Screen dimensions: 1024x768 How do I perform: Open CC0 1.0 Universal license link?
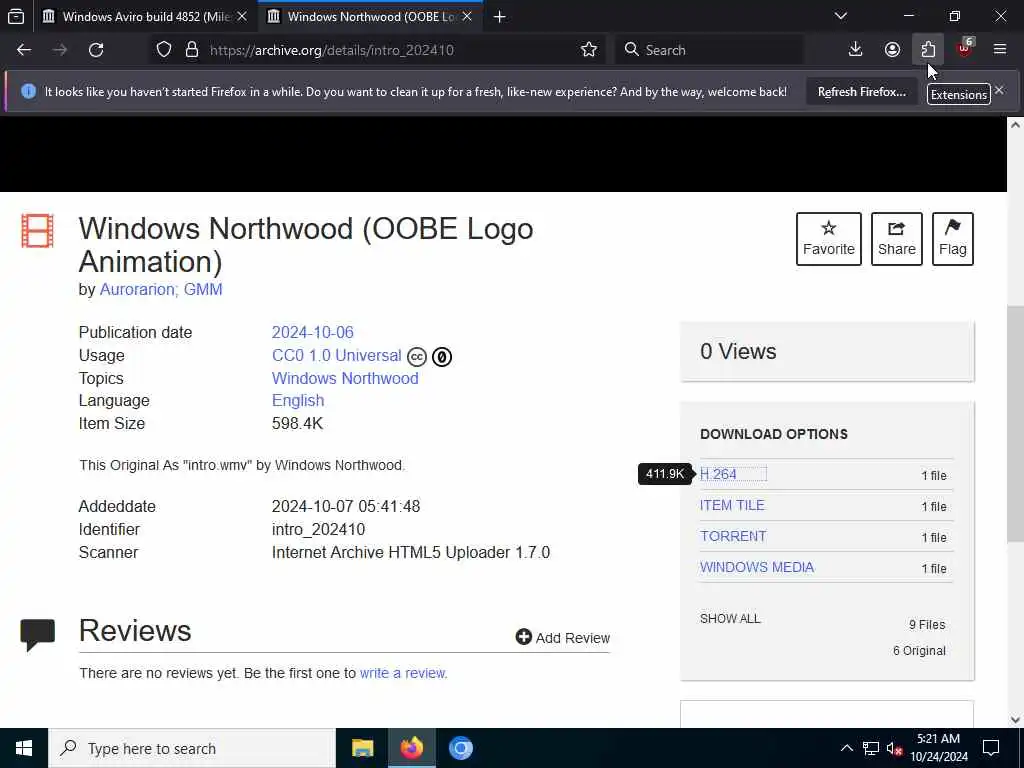pos(336,355)
